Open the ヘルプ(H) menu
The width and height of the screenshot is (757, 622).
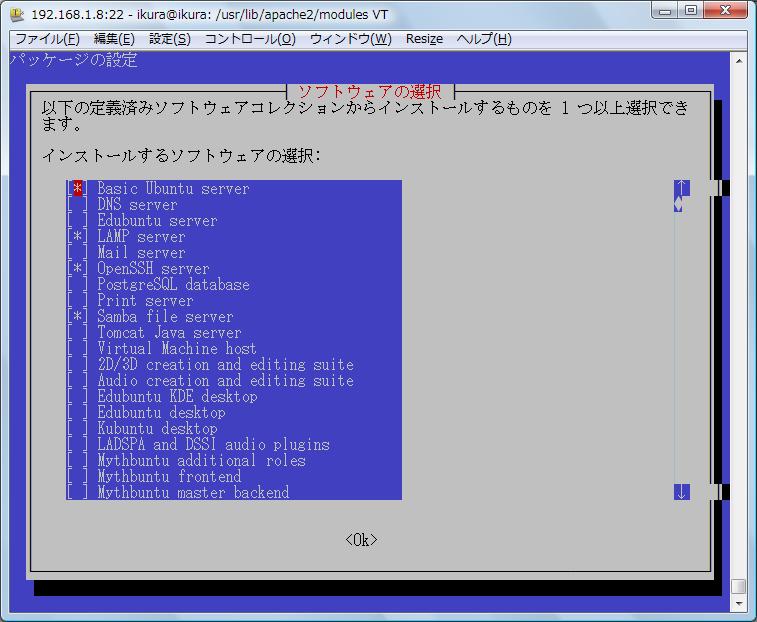point(484,39)
